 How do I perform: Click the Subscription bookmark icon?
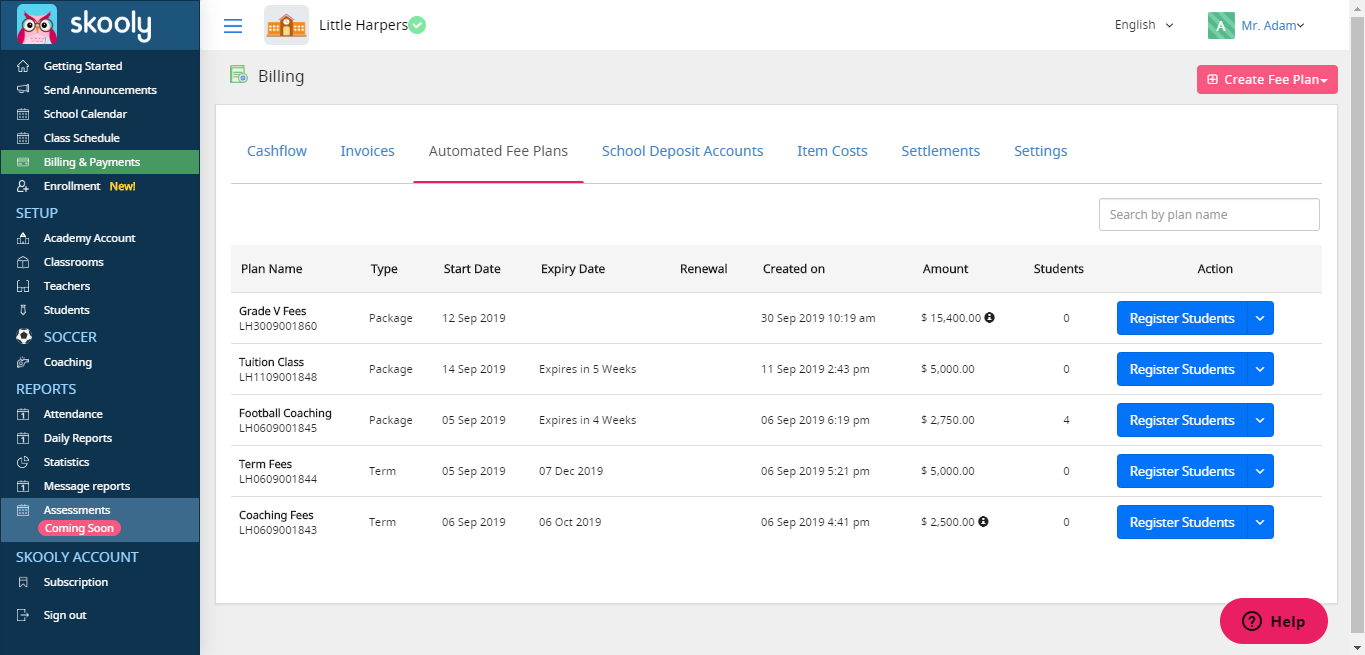pos(23,582)
